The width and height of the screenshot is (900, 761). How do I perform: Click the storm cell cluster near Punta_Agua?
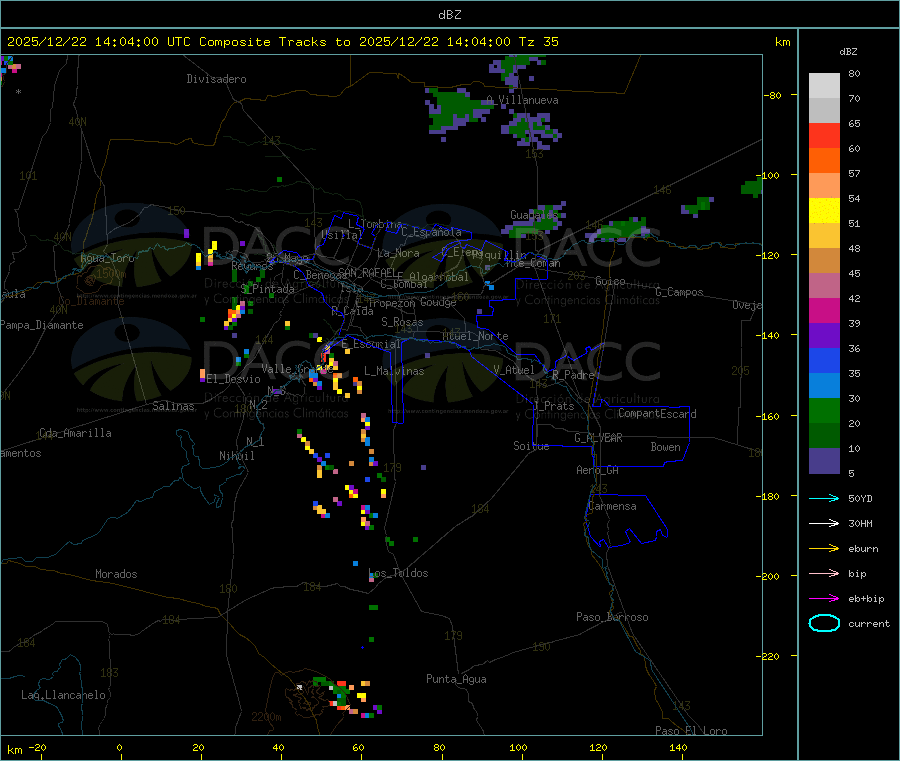(346, 697)
